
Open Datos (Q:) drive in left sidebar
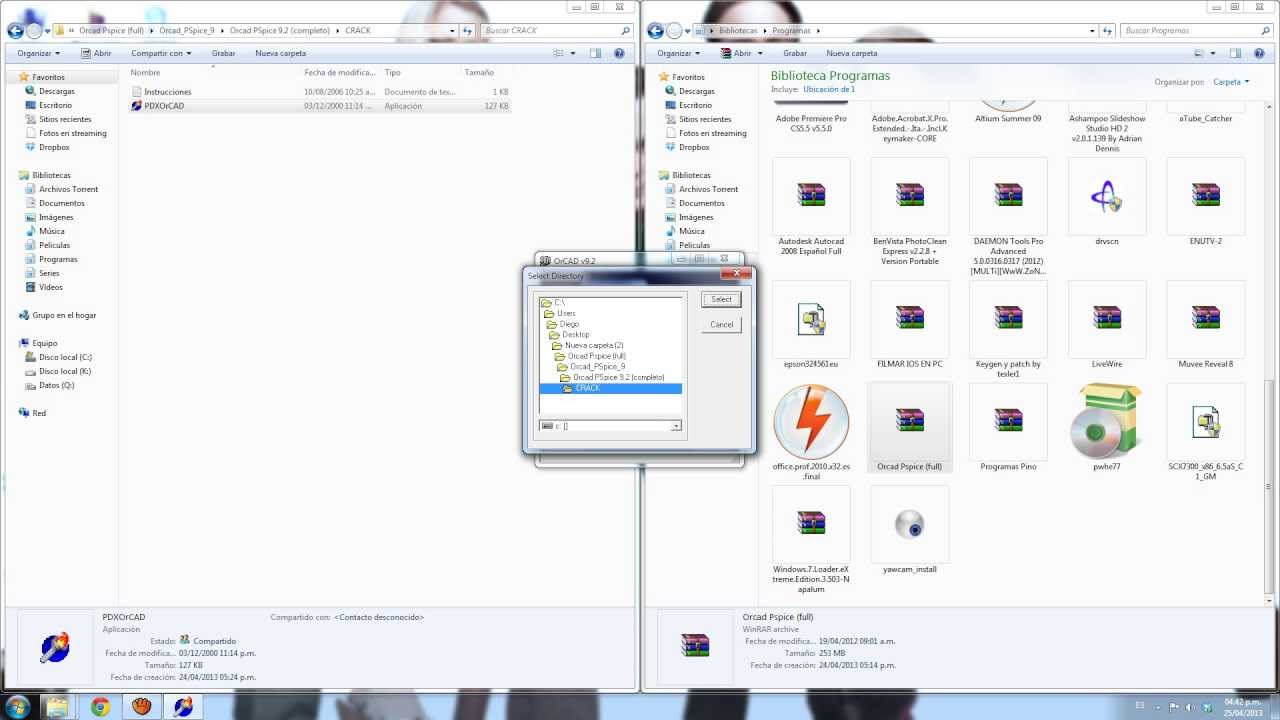pos(56,385)
